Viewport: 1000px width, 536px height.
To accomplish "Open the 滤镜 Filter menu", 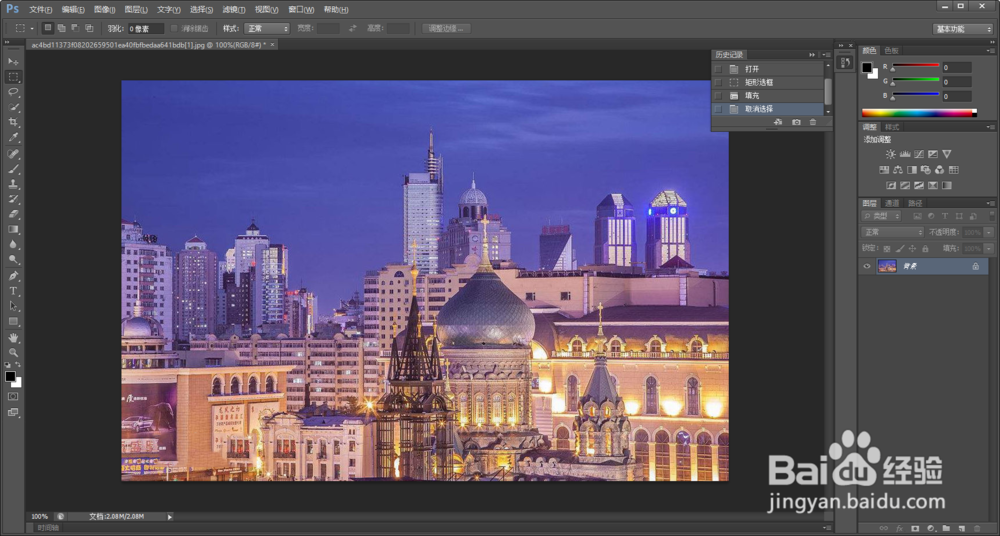I will 234,10.
